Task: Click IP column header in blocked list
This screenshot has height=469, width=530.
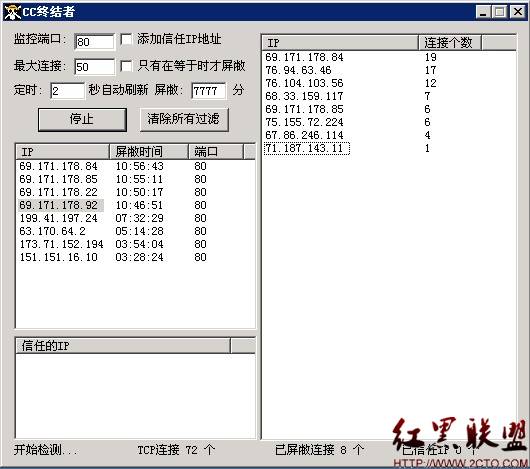Action: point(63,152)
